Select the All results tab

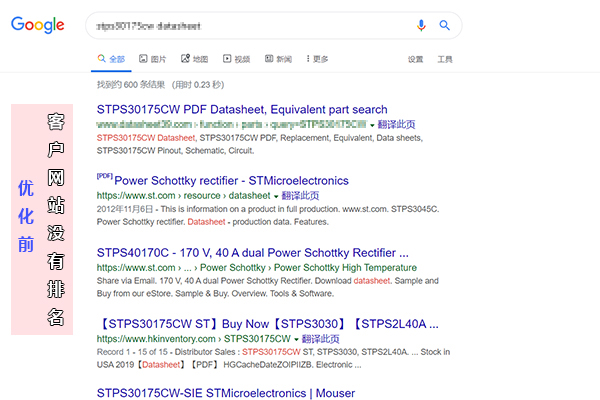click(111, 59)
